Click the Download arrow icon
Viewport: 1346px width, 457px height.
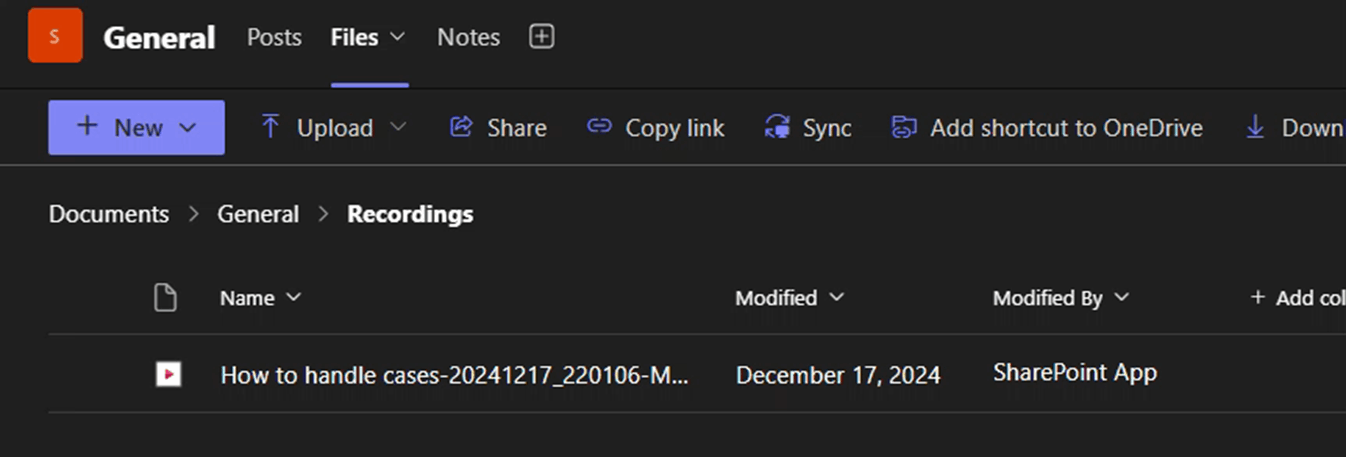point(1255,127)
